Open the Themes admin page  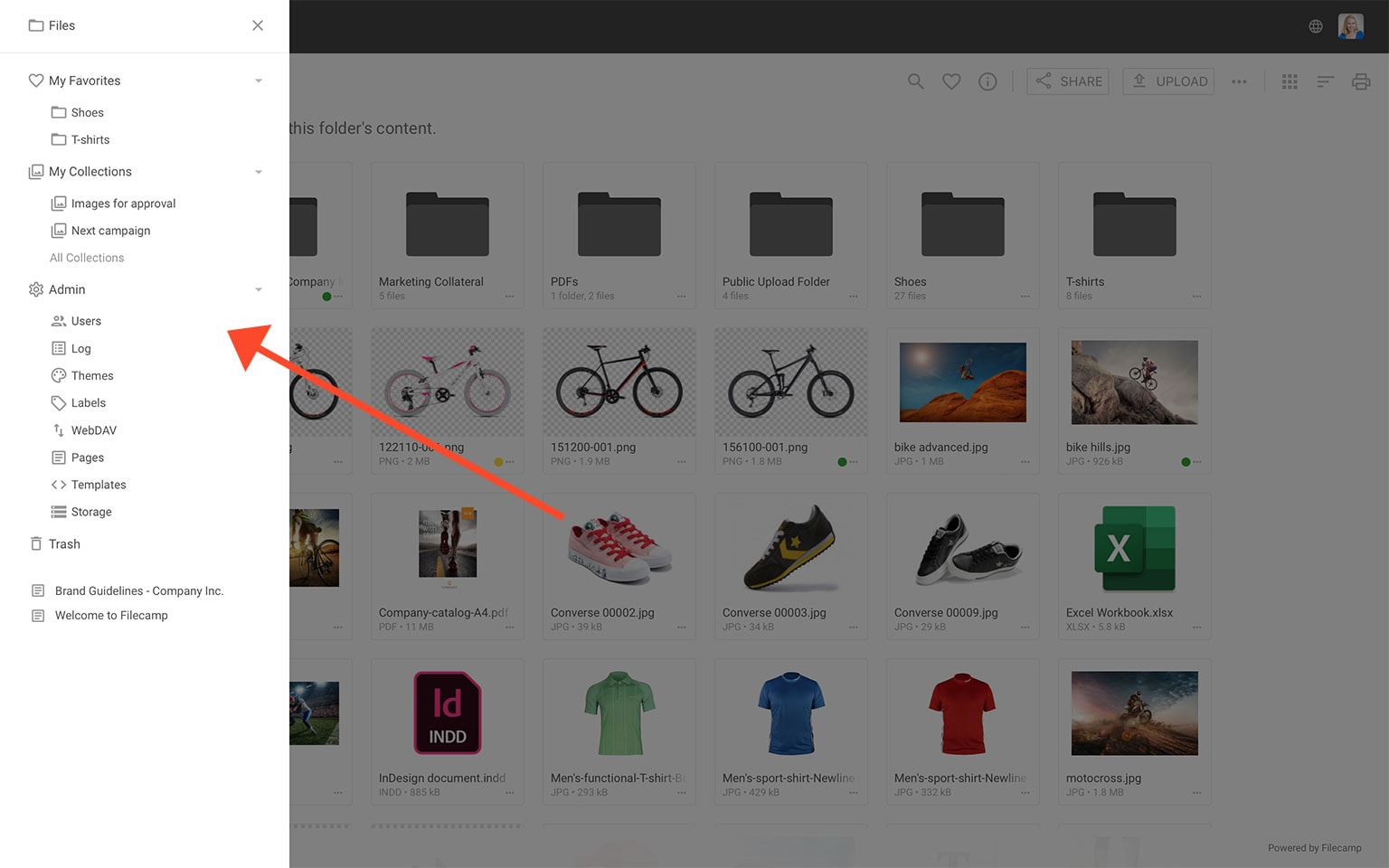pos(92,375)
